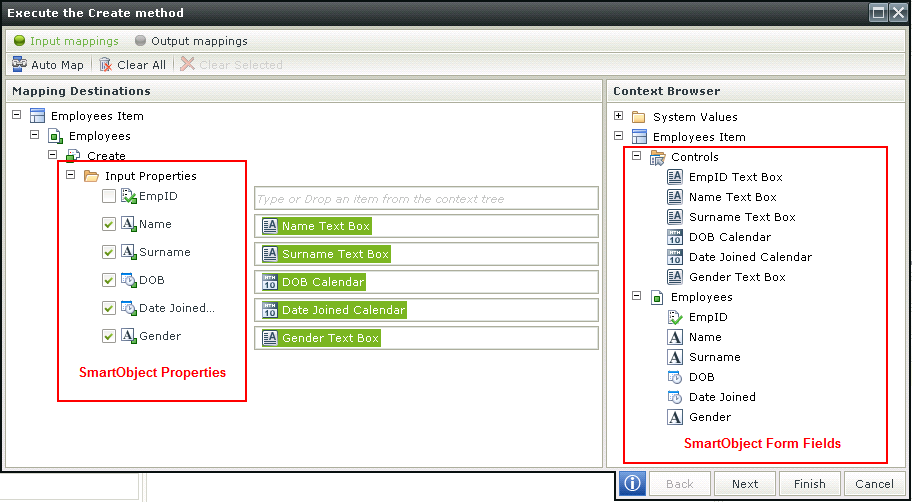Select the mapped Date Joined Calendar token

[x=334, y=310]
